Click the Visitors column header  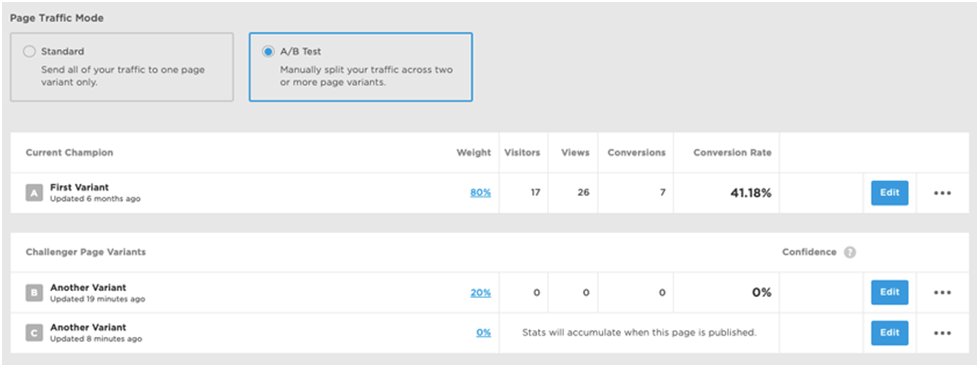[523, 153]
